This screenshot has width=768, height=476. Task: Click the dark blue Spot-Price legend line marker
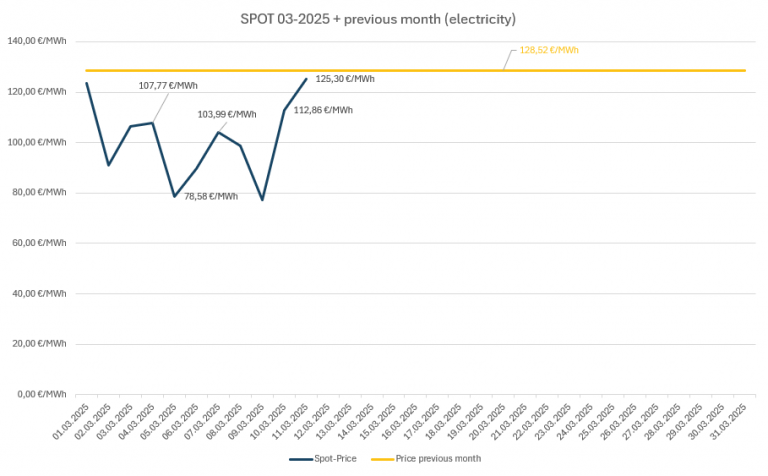pos(302,458)
